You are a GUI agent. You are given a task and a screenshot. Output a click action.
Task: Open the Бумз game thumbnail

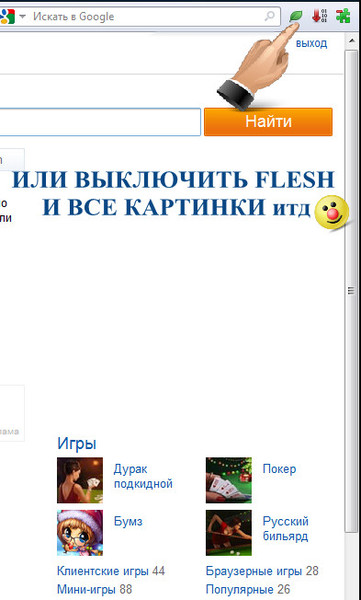[80, 533]
